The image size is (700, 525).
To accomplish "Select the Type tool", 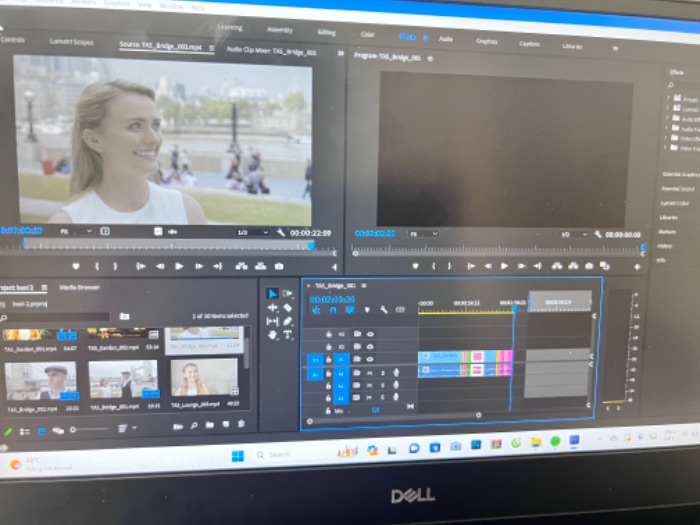I will pos(288,335).
